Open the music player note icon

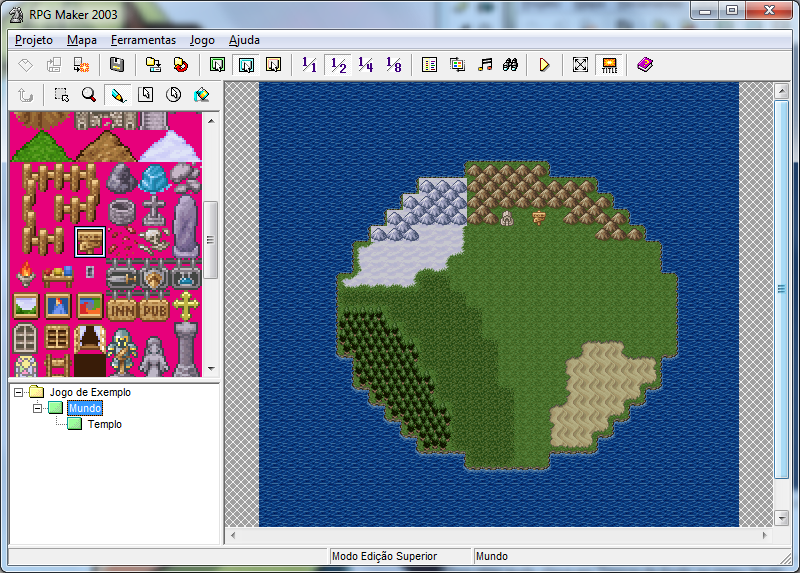tap(485, 65)
